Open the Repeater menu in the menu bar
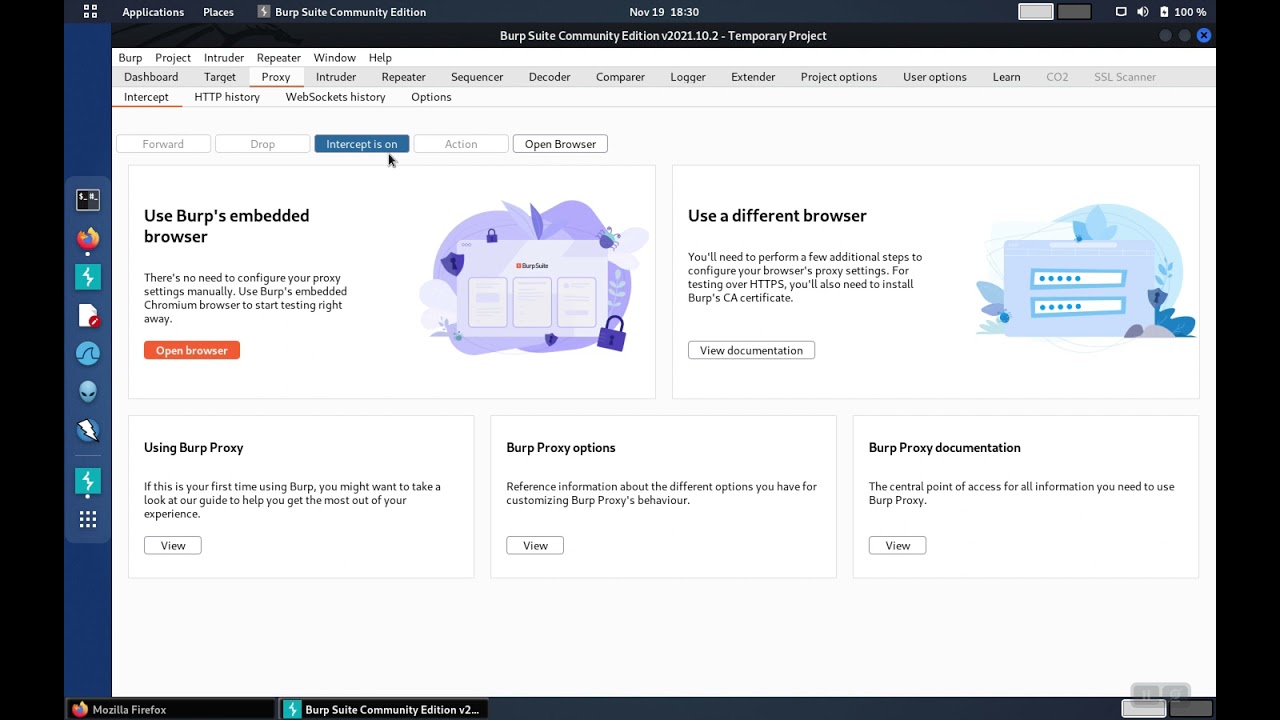Image resolution: width=1280 pixels, height=720 pixels. 279,58
